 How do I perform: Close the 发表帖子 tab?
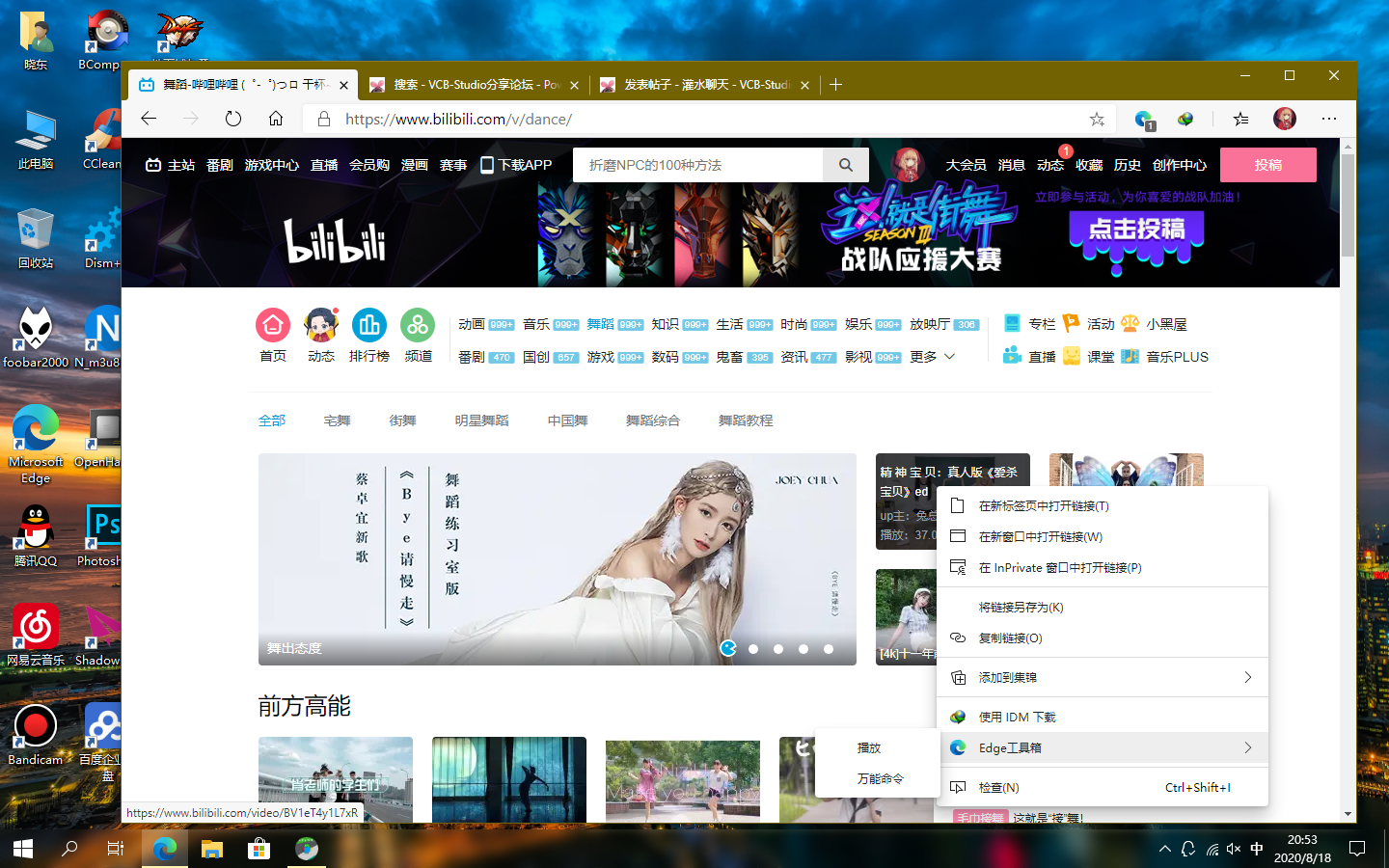click(x=804, y=85)
